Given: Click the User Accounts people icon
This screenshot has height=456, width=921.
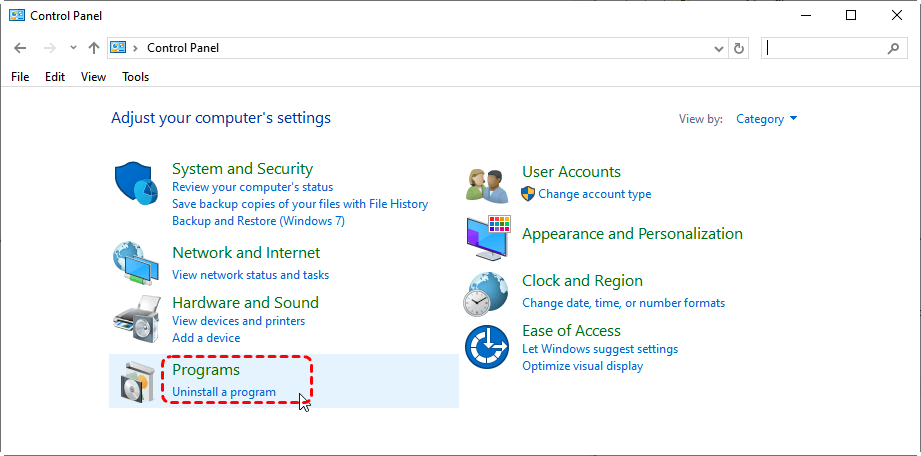Looking at the screenshot, I should (x=487, y=183).
